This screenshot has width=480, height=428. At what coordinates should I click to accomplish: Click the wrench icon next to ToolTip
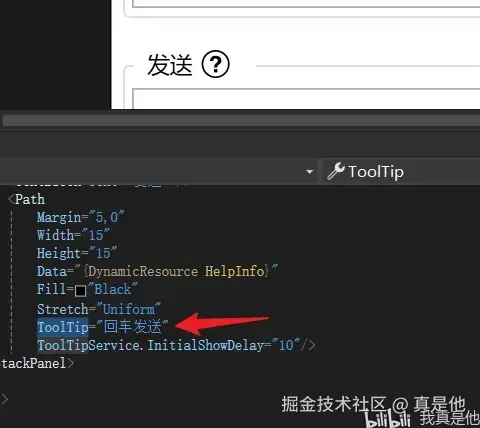tap(336, 171)
